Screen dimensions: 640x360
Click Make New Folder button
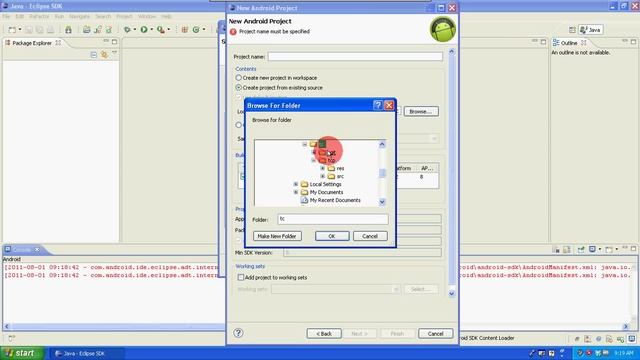point(277,236)
